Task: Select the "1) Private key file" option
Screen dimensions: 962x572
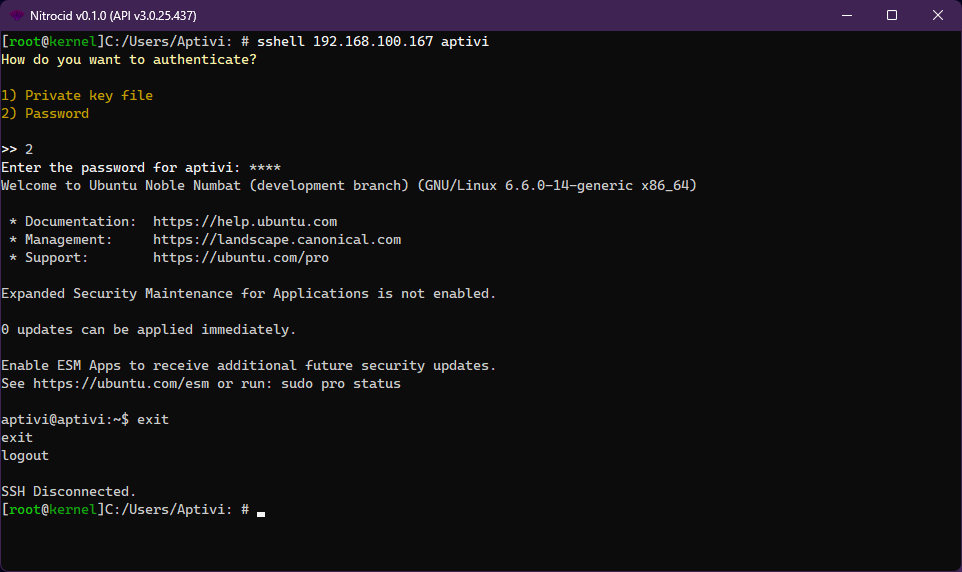Action: [77, 96]
